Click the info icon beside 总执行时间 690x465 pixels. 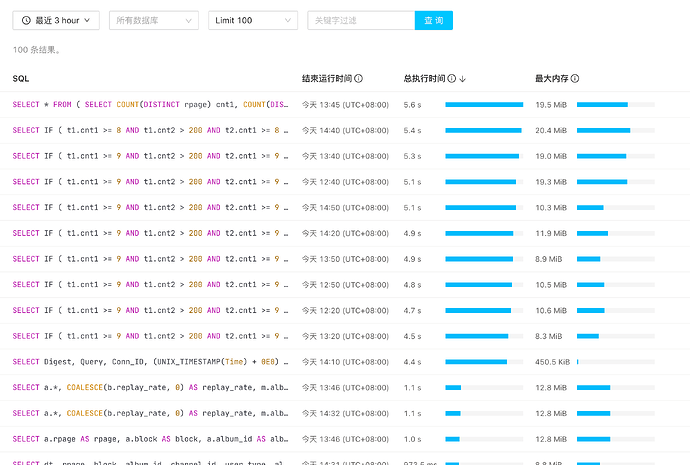point(452,78)
